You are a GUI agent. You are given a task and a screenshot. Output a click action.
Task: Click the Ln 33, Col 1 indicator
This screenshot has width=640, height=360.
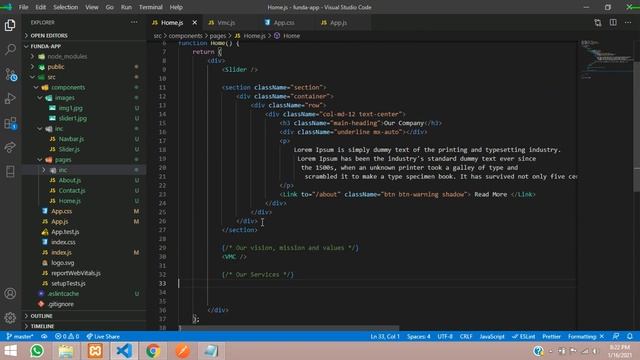point(385,336)
